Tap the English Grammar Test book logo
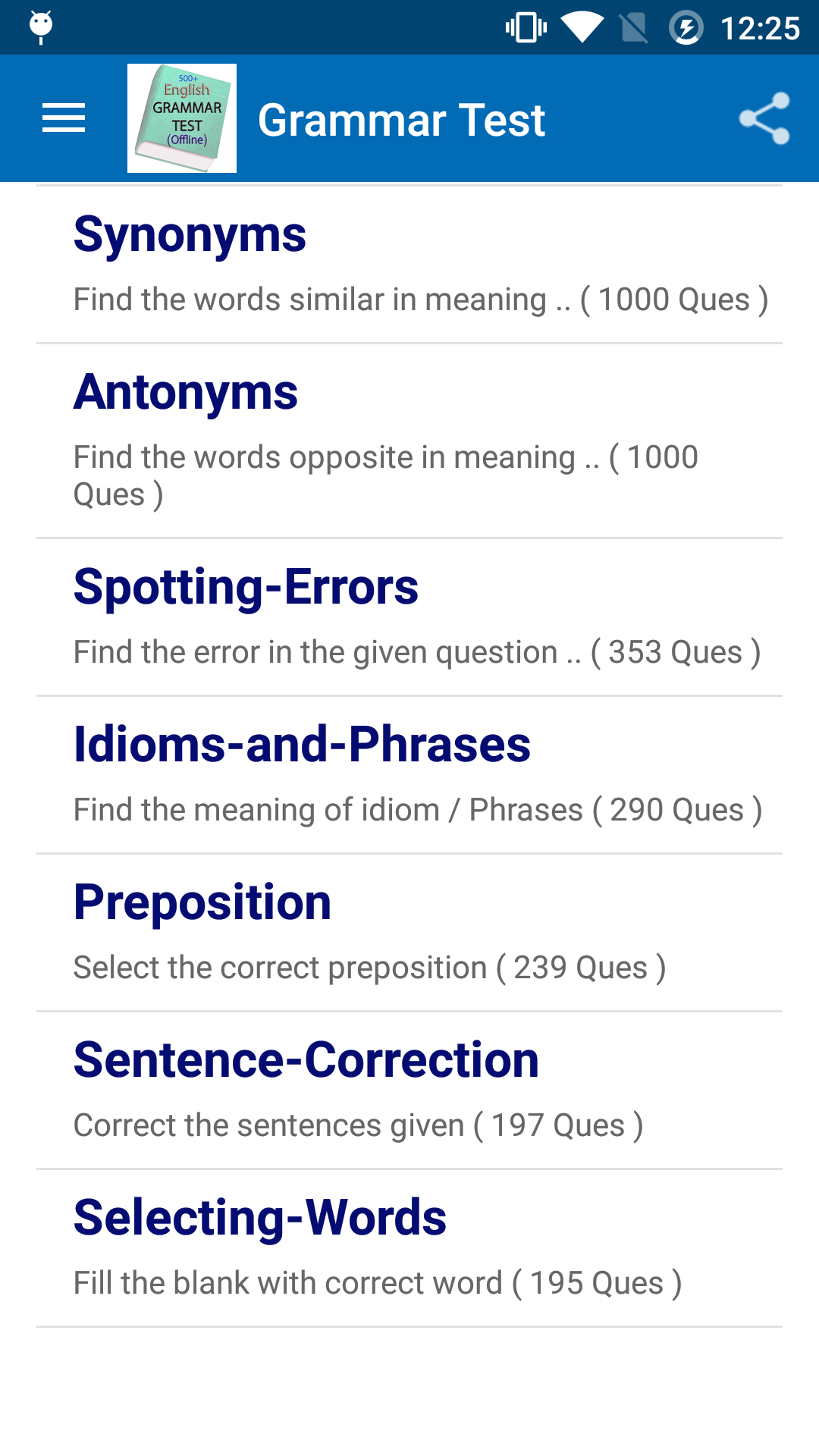The width and height of the screenshot is (819, 1456). 182,118
